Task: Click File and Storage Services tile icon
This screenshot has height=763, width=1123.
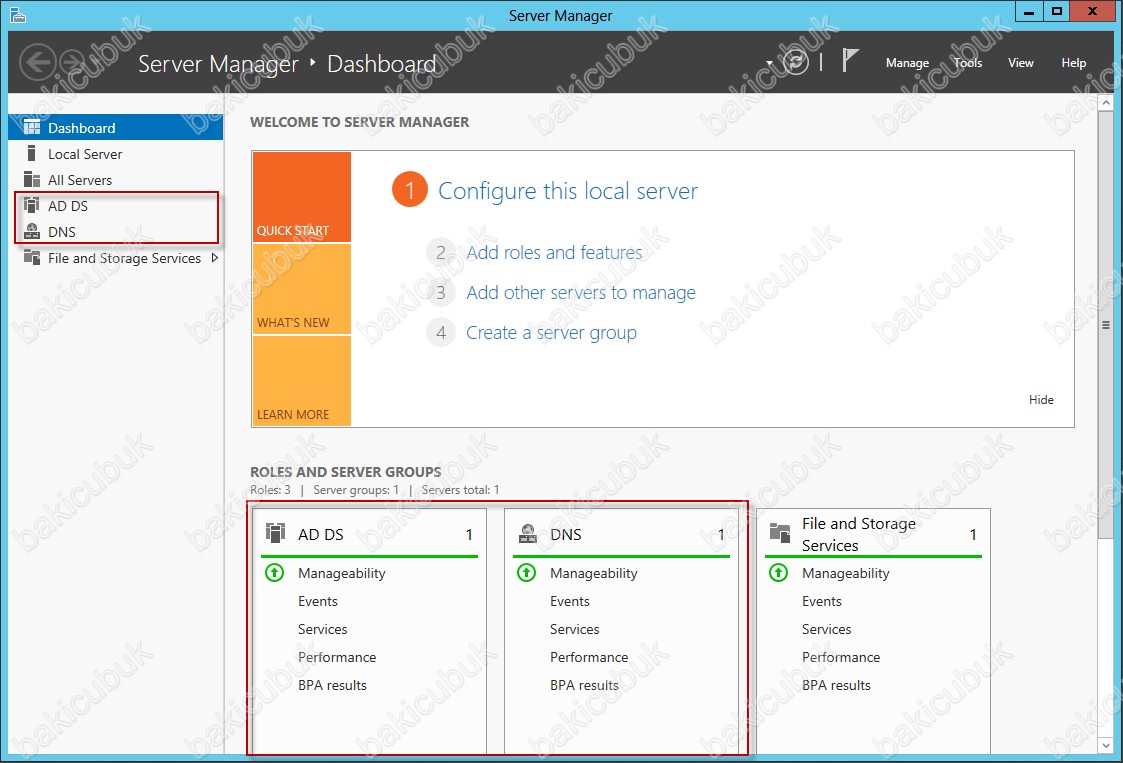Action: click(780, 534)
